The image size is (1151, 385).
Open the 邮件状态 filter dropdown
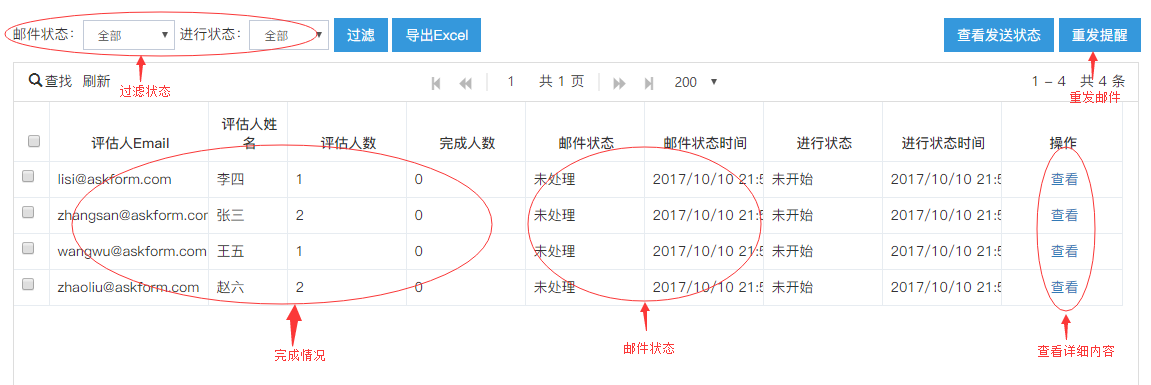coord(129,35)
